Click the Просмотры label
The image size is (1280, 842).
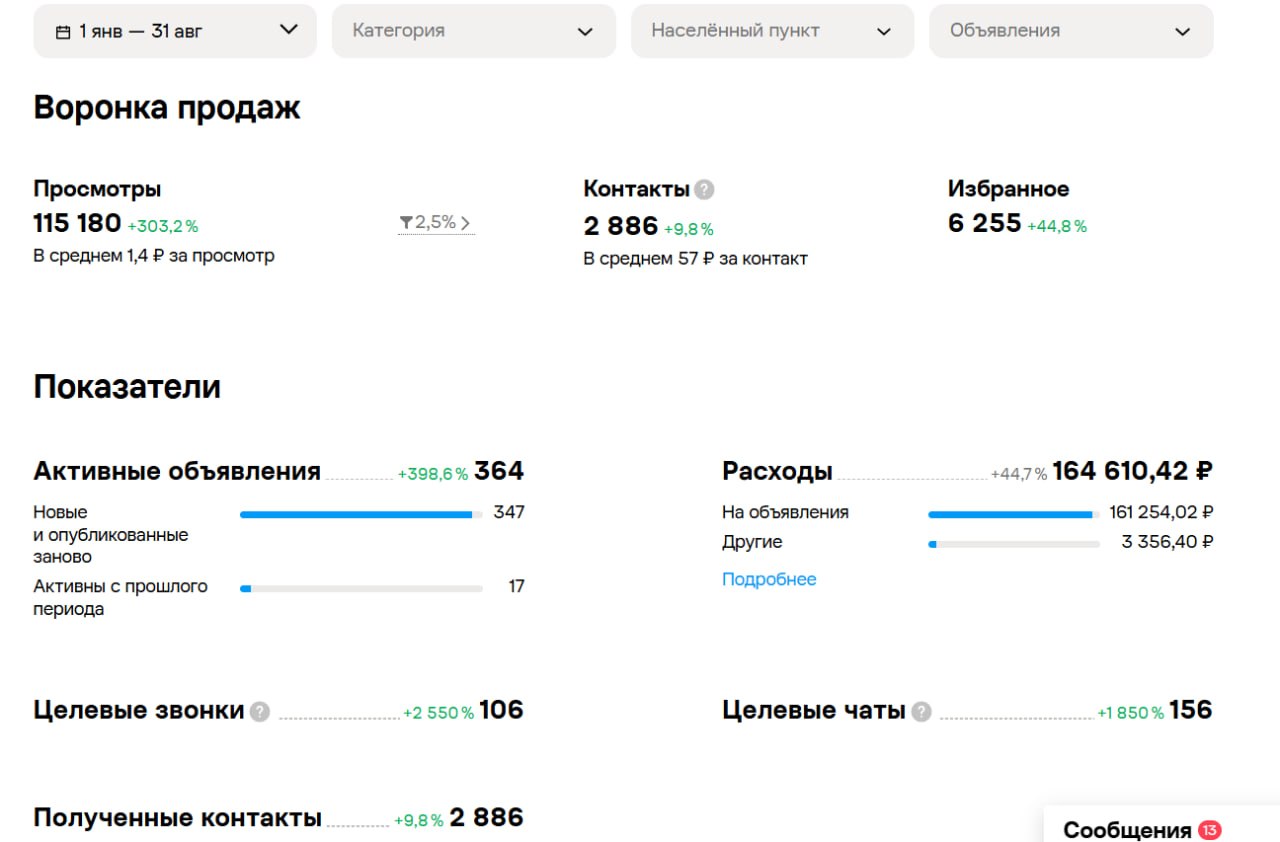97,189
